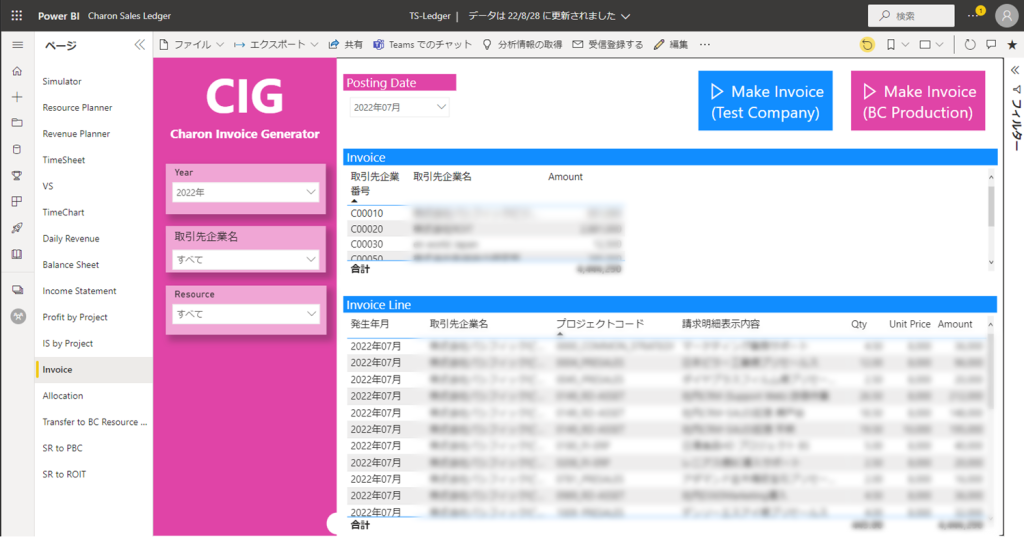The width and height of the screenshot is (1024, 541).
Task: Click the Invoice Line table scrollbar
Action: 991,369
